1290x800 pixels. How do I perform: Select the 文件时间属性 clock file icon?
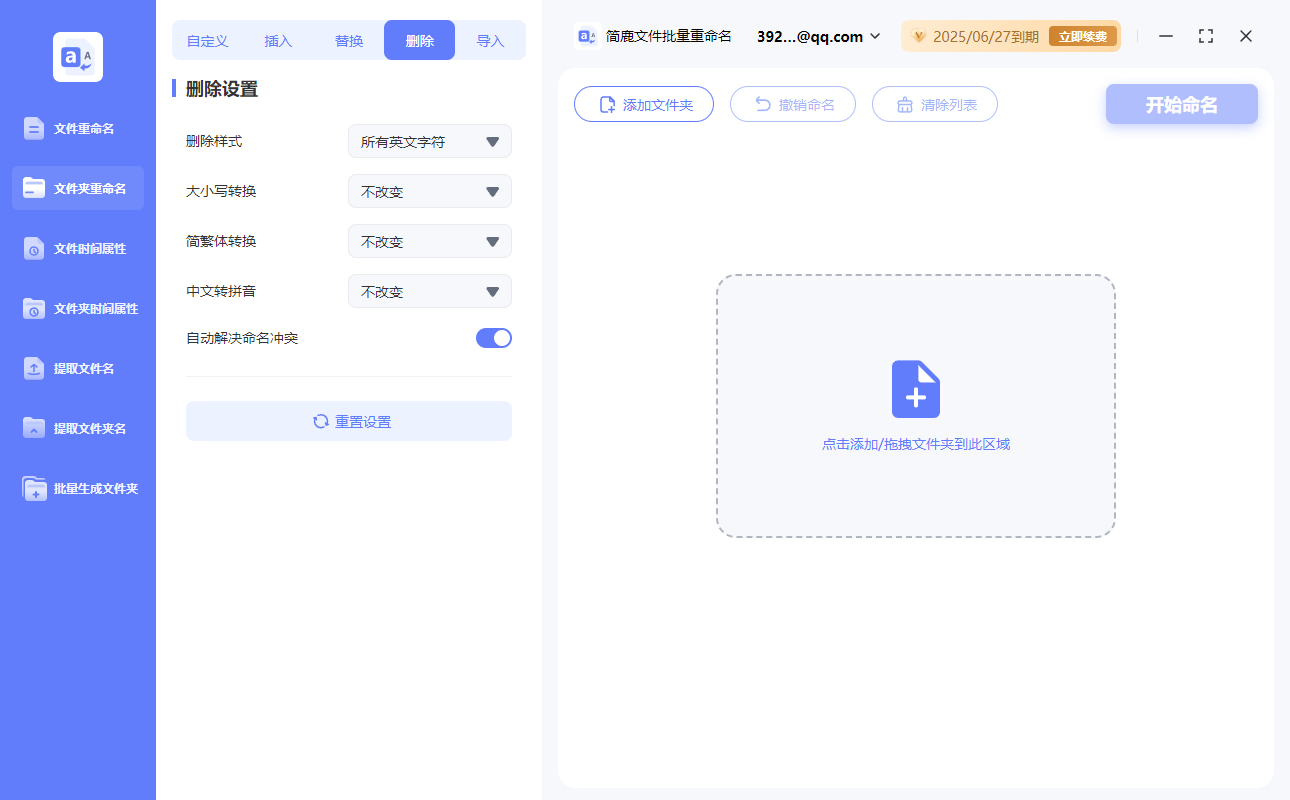tap(34, 248)
